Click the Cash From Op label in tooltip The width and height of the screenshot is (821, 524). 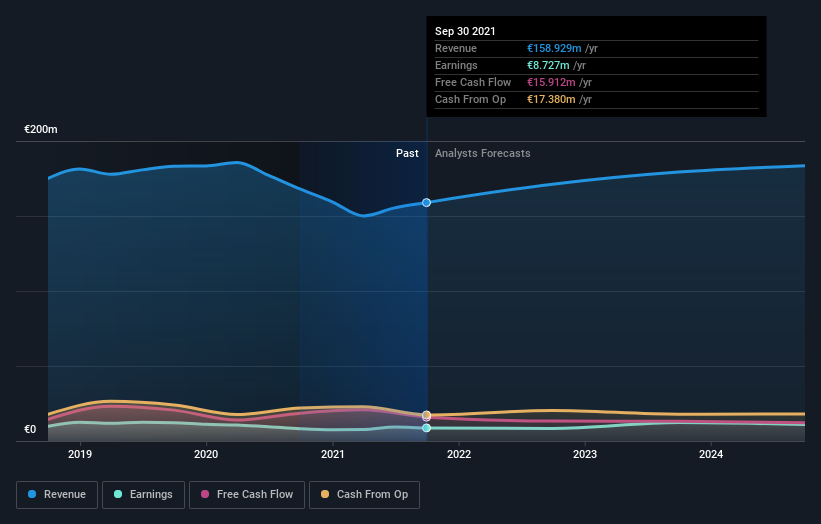click(471, 99)
